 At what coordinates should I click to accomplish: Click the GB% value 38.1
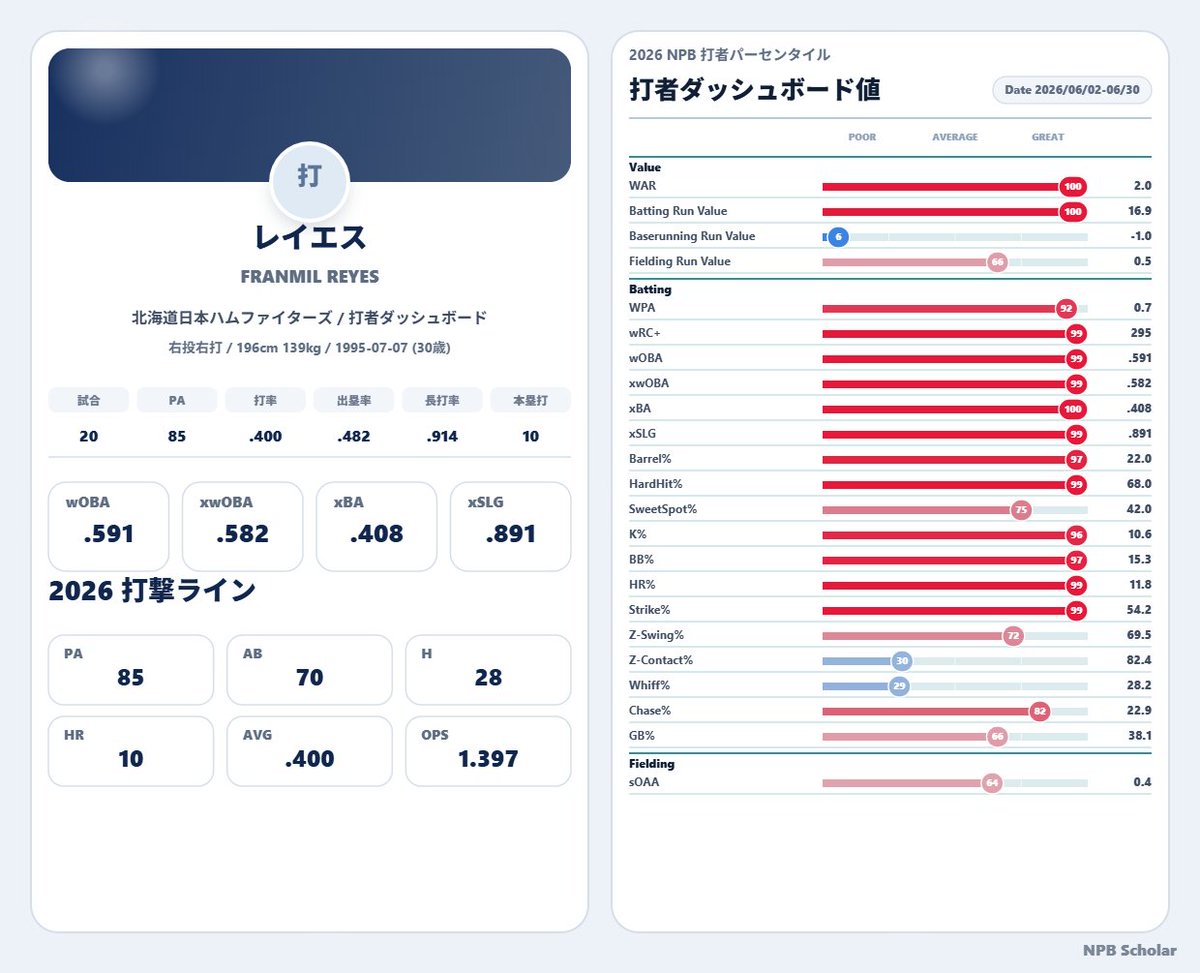pyautogui.click(x=1140, y=736)
